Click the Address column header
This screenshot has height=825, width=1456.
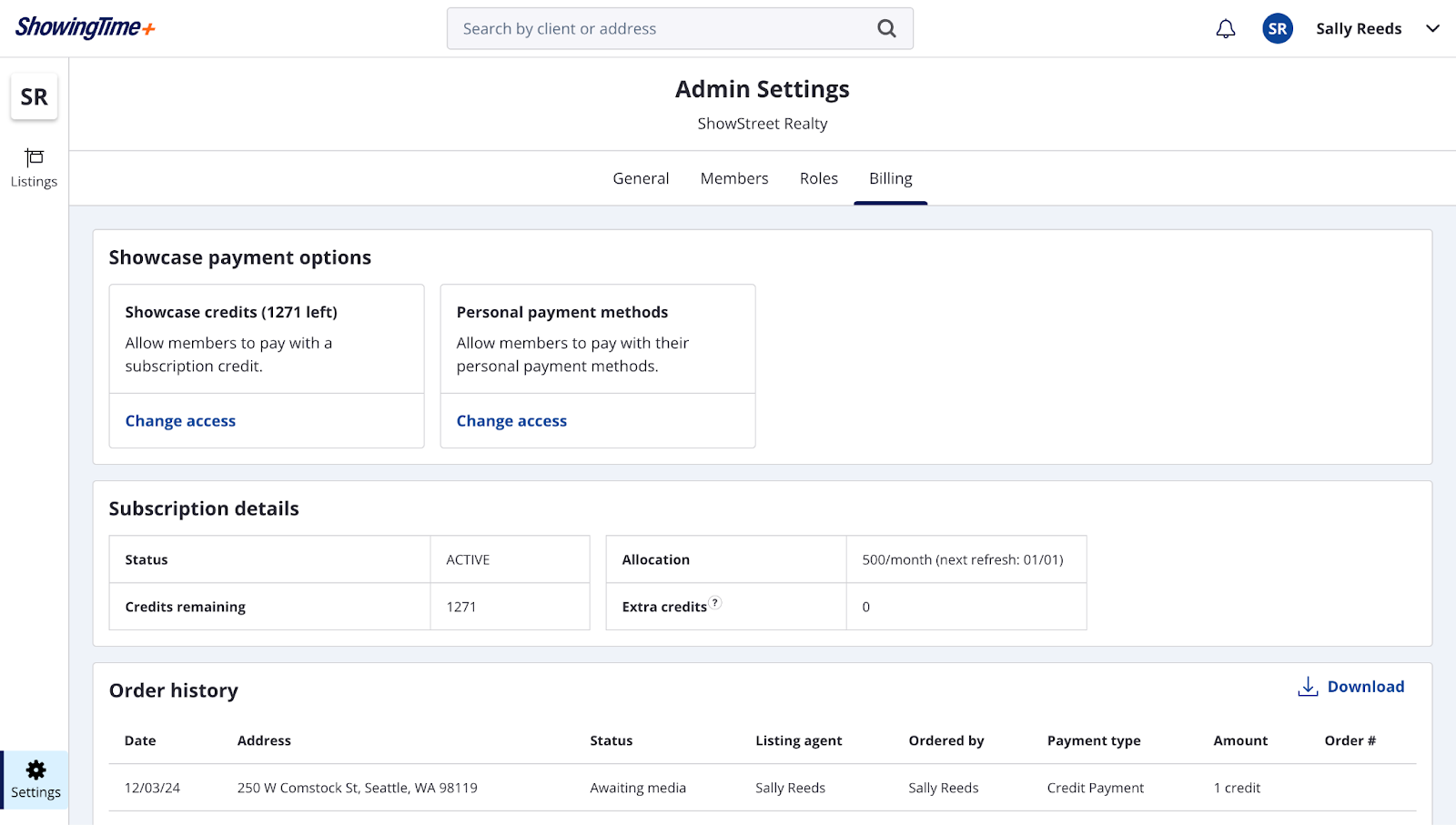[x=264, y=740]
